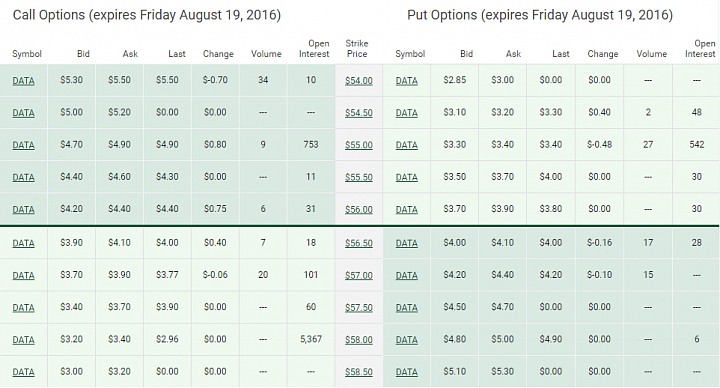Open the DATA put symbol with $4.00 bid
The width and height of the screenshot is (720, 388).
click(x=406, y=243)
